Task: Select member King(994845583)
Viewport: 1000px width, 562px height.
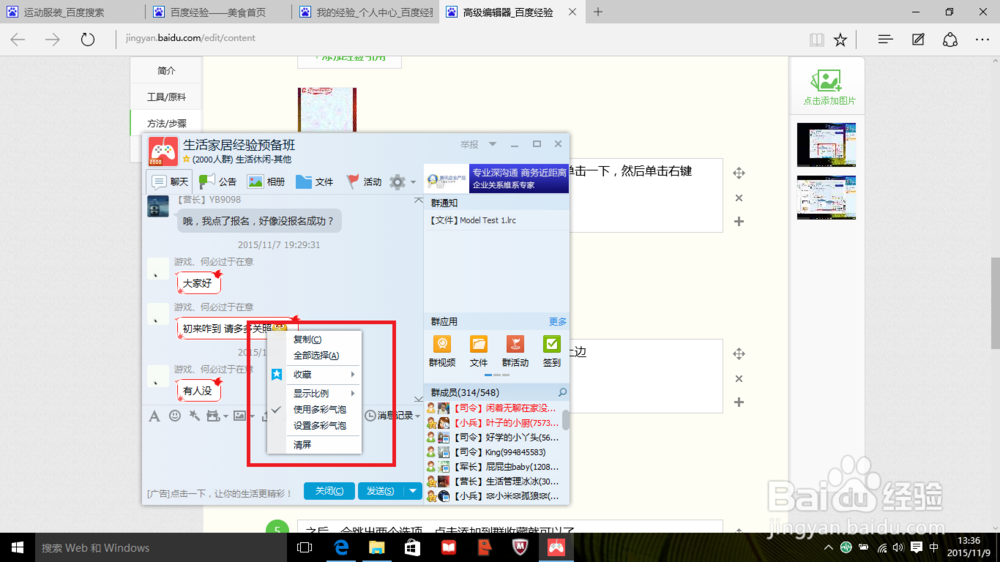Action: (x=494, y=452)
